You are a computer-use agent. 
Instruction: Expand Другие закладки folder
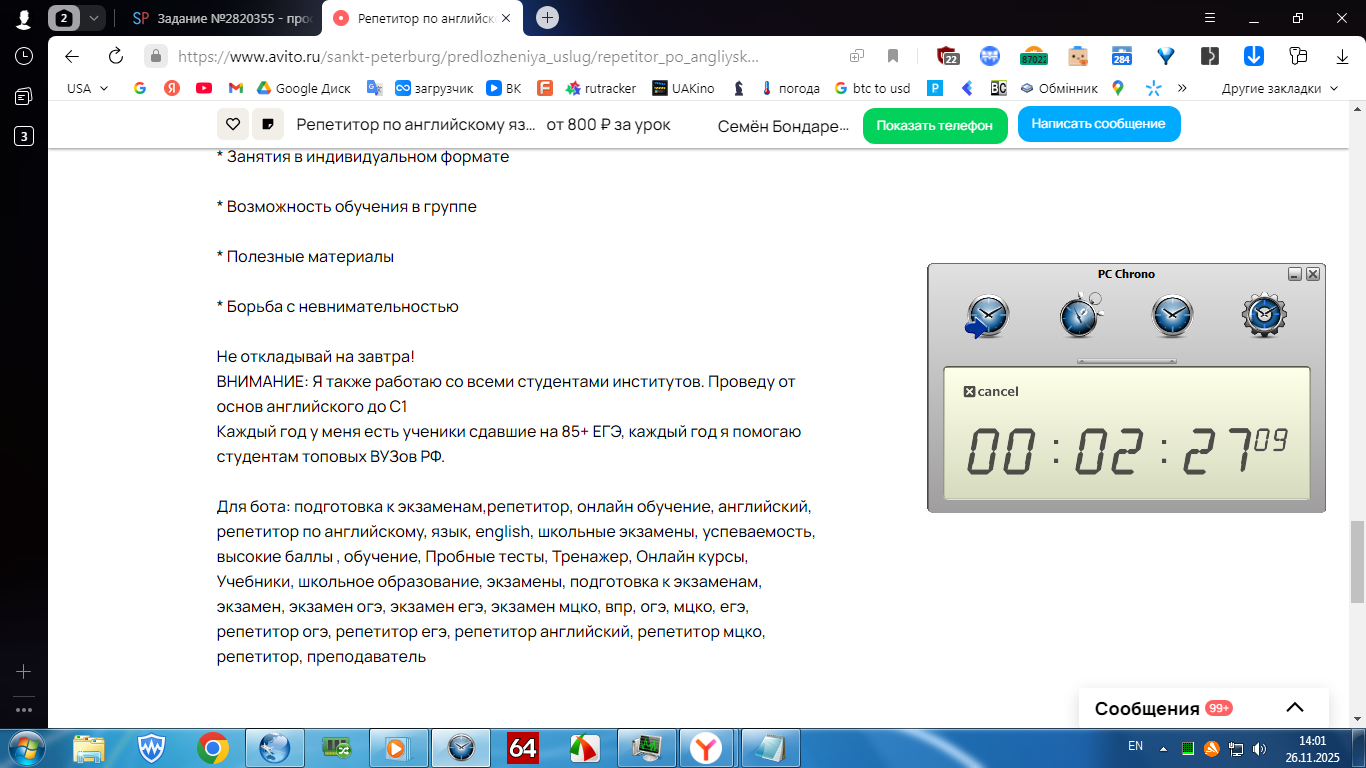(x=1279, y=88)
